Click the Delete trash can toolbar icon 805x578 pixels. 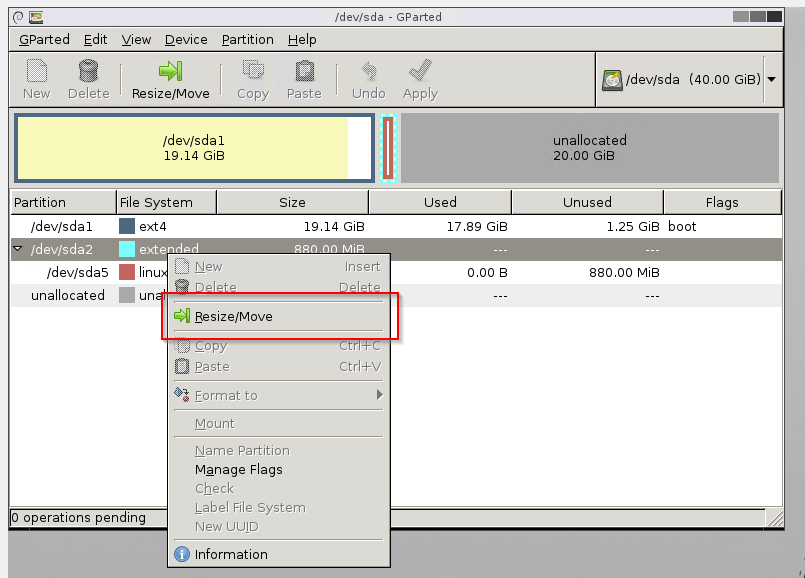(x=88, y=71)
